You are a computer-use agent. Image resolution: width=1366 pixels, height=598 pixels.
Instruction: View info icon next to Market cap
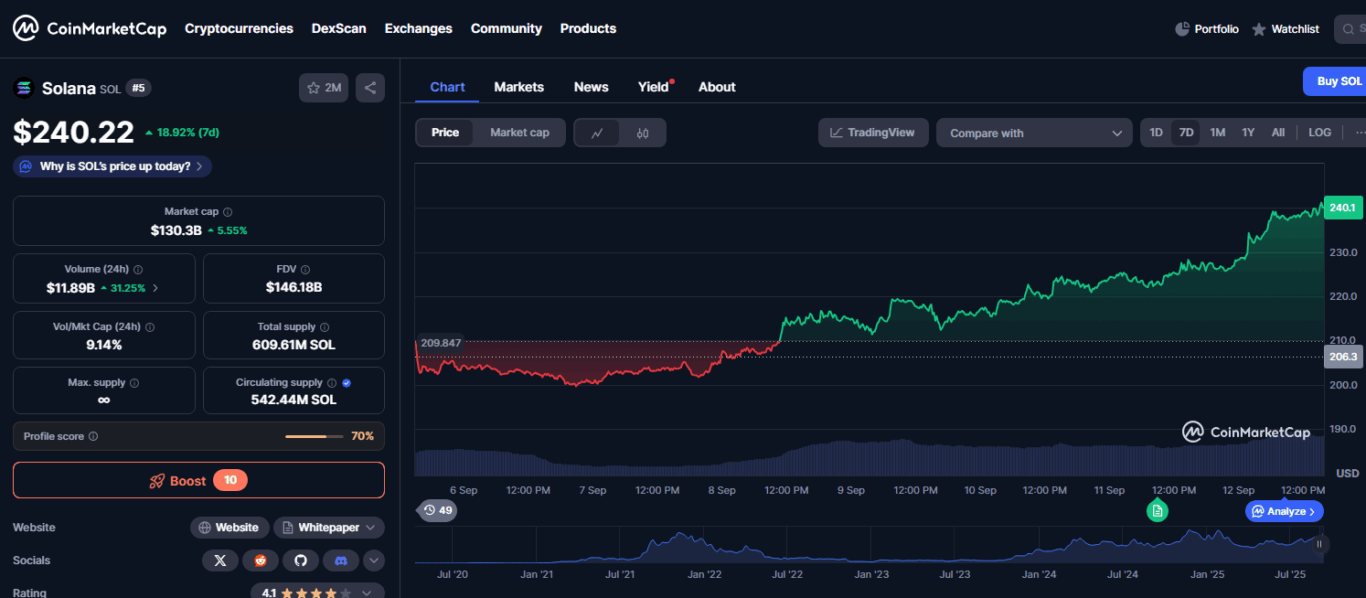click(x=228, y=212)
